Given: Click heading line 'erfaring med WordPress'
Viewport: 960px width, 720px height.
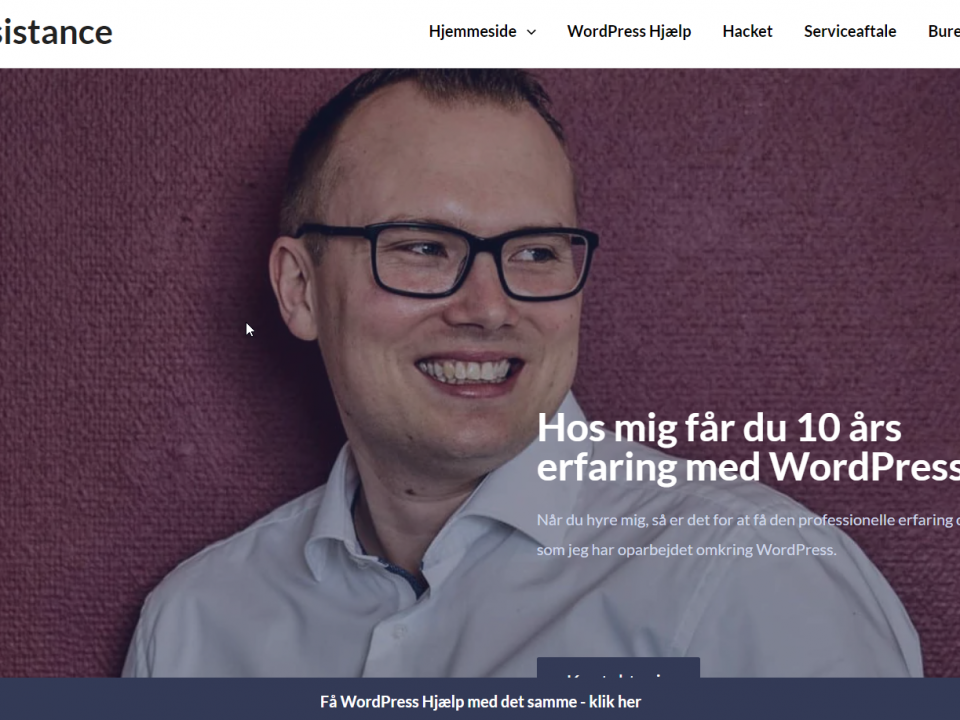Looking at the screenshot, I should pos(748,467).
